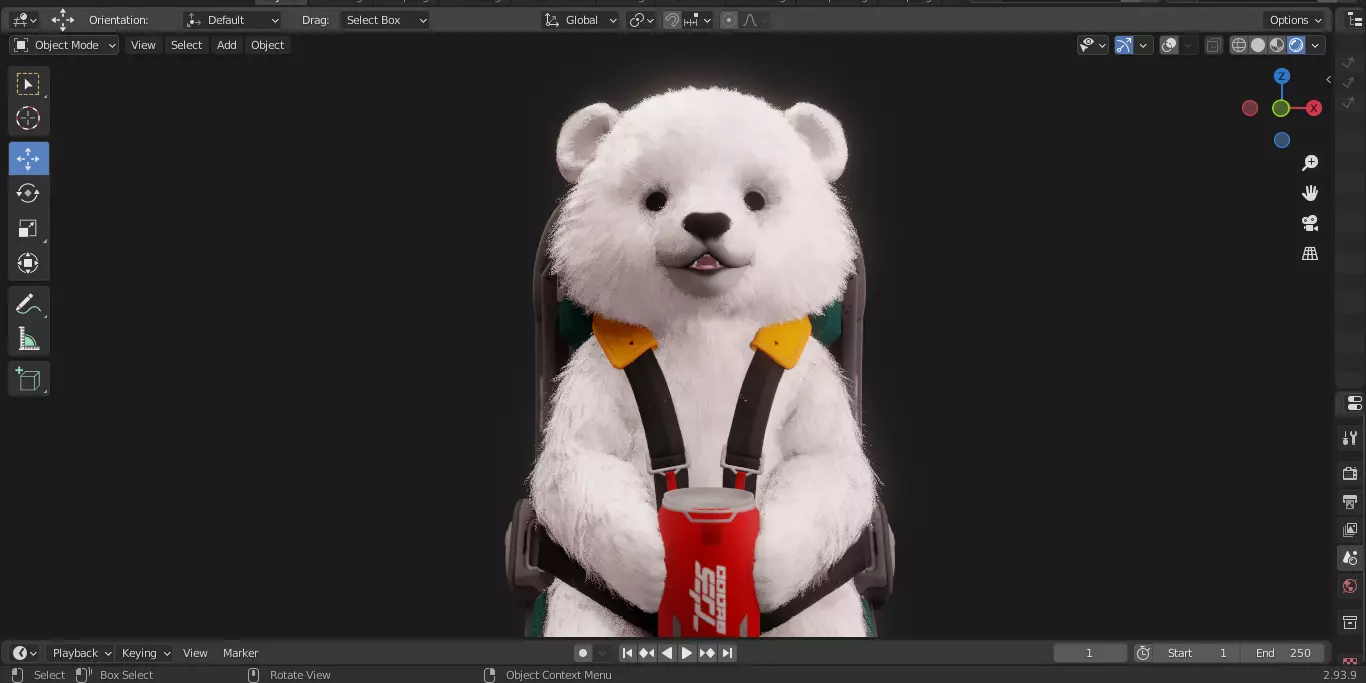The height and width of the screenshot is (683, 1366).
Task: Select the Transform tool
Action: click(28, 263)
